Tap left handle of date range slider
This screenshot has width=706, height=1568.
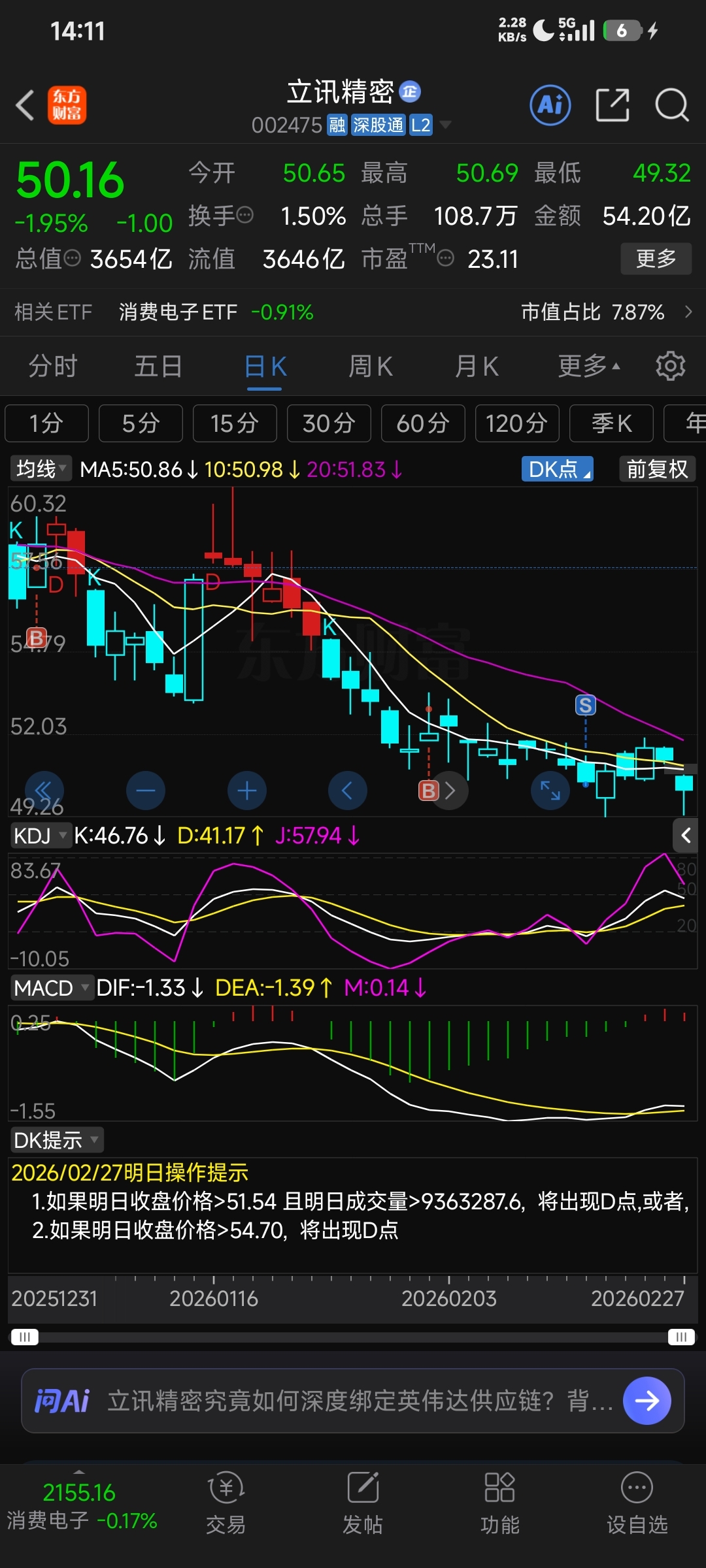point(25,1337)
